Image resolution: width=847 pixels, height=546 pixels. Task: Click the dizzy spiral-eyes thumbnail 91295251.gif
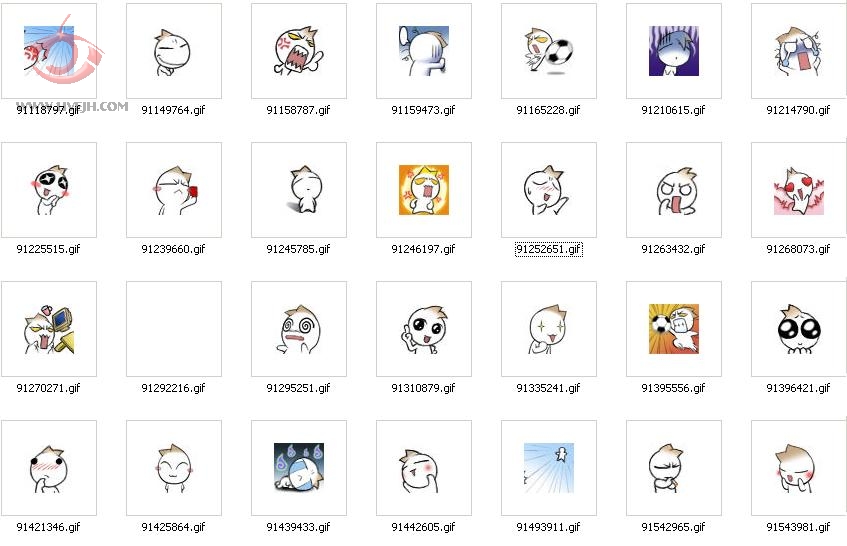tap(299, 329)
